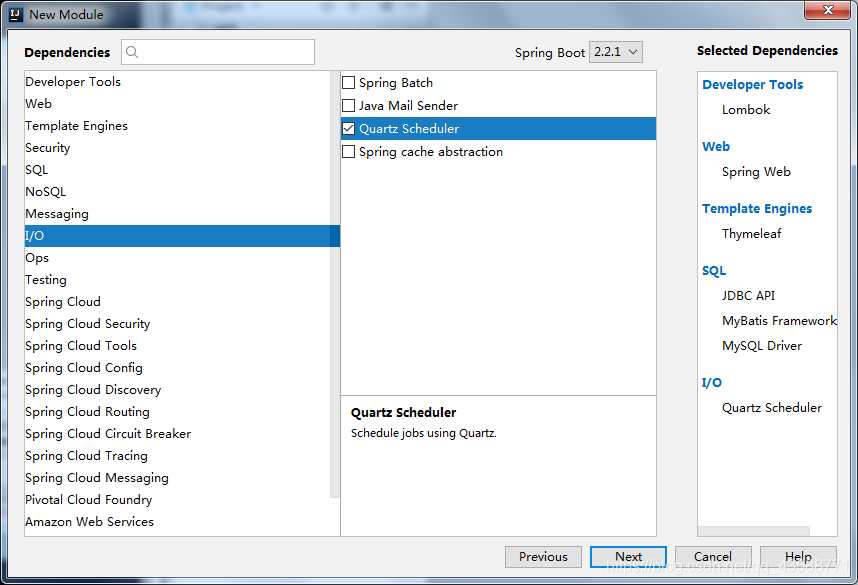Click Thymeleaf in Selected Dependencies
Viewport: 858px width, 585px height.
point(751,234)
